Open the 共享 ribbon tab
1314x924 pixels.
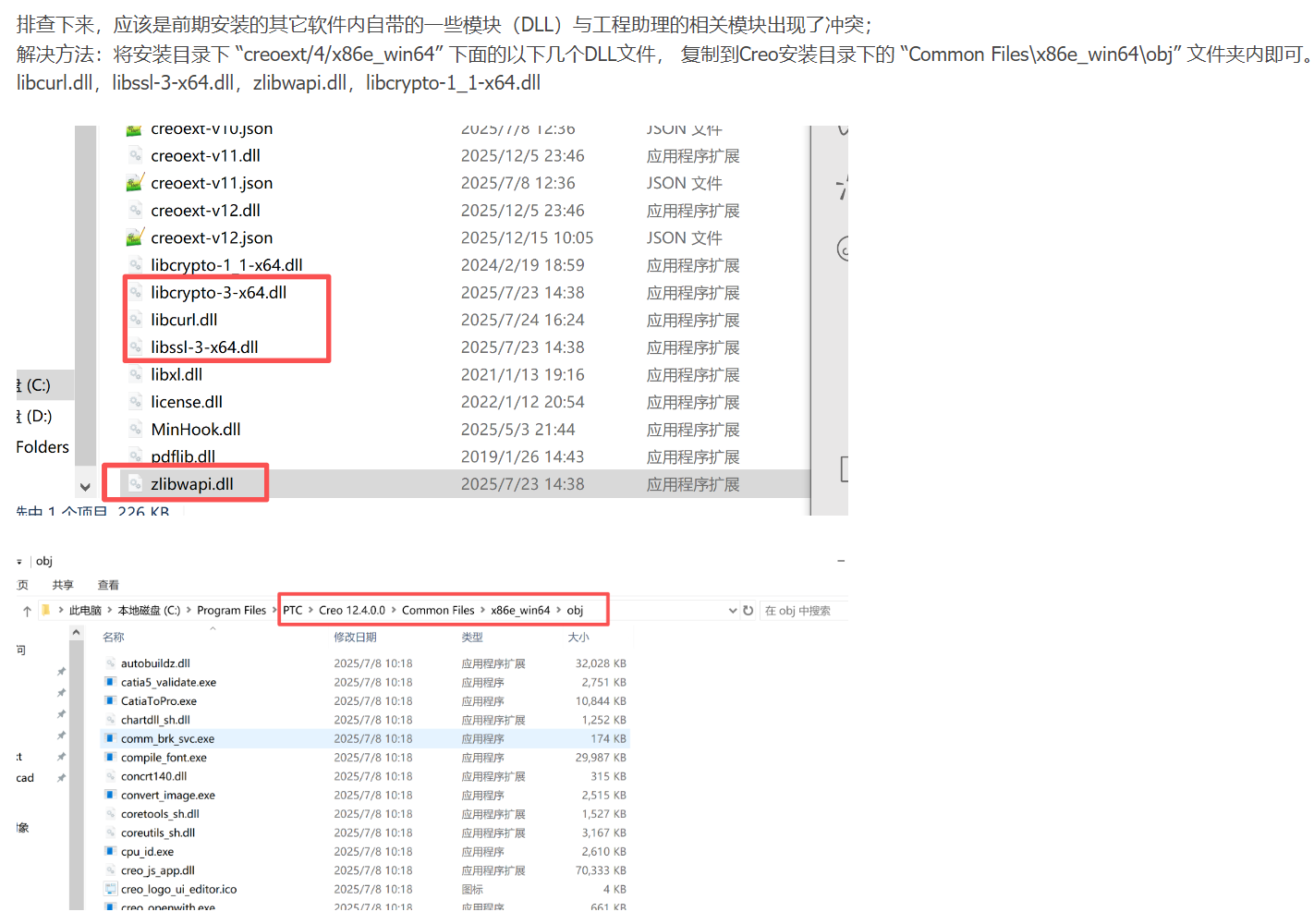pos(63,586)
